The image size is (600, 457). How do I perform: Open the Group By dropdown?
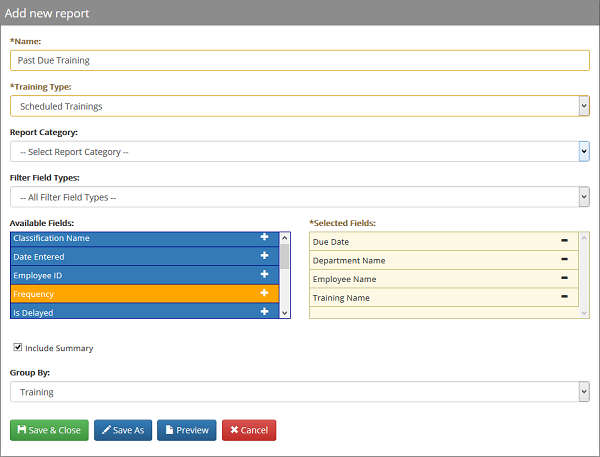pos(299,392)
